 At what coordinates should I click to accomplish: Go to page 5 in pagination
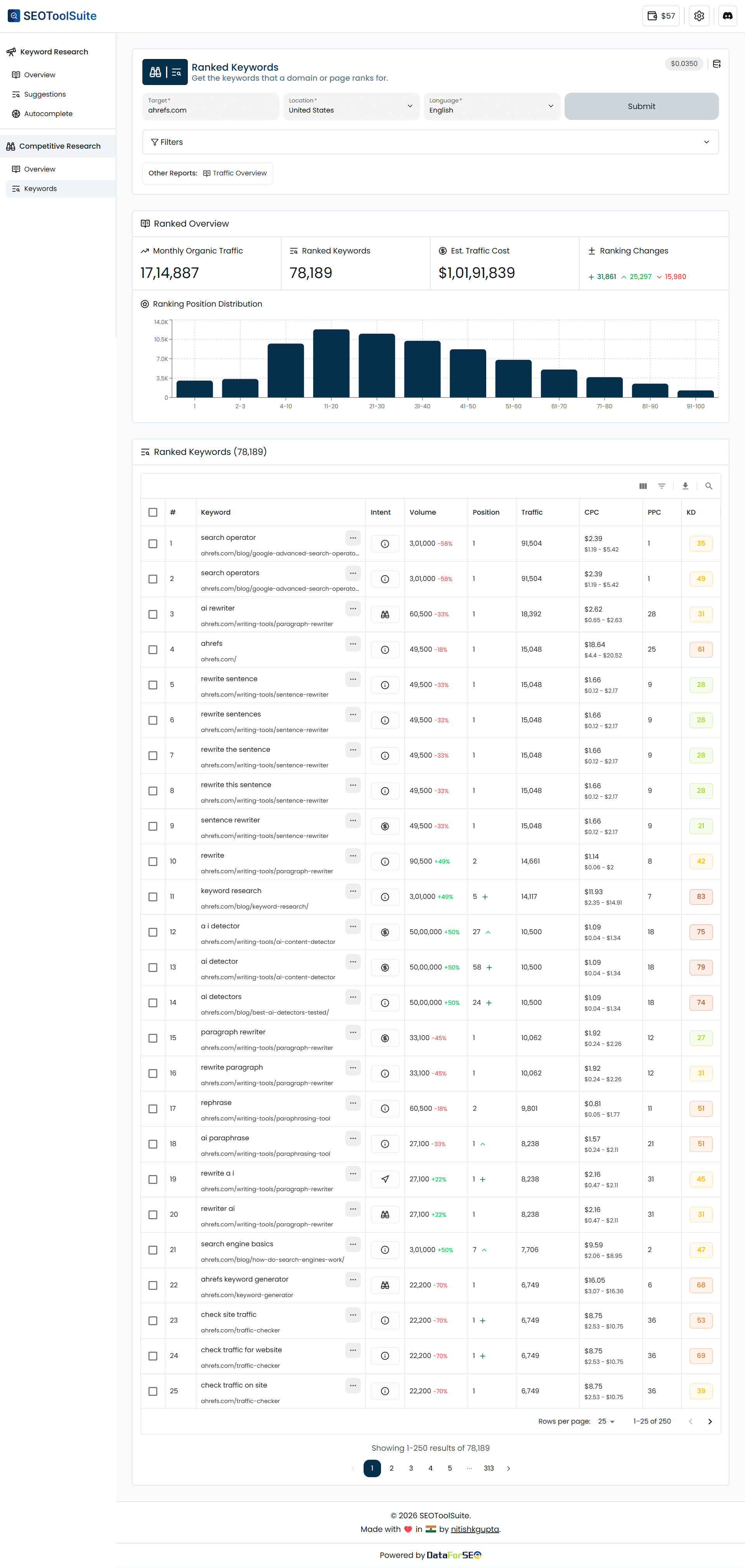click(x=450, y=1468)
